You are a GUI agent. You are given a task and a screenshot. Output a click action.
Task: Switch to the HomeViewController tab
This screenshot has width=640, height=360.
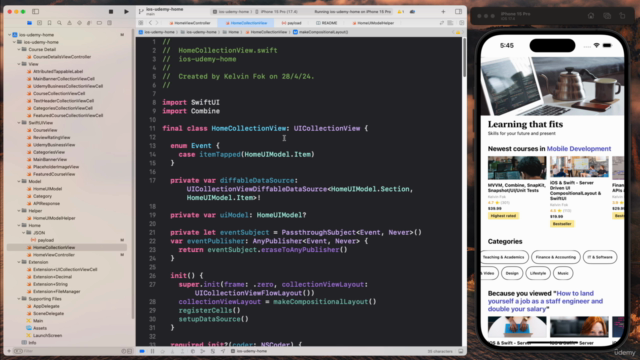190,23
